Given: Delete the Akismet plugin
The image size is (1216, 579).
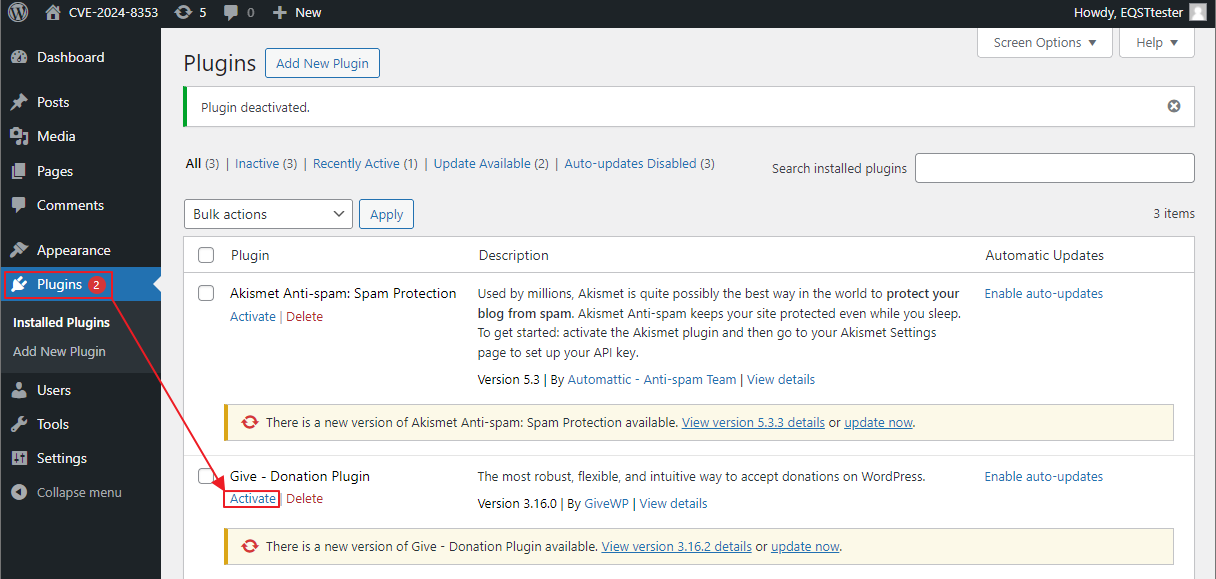Looking at the screenshot, I should (305, 316).
